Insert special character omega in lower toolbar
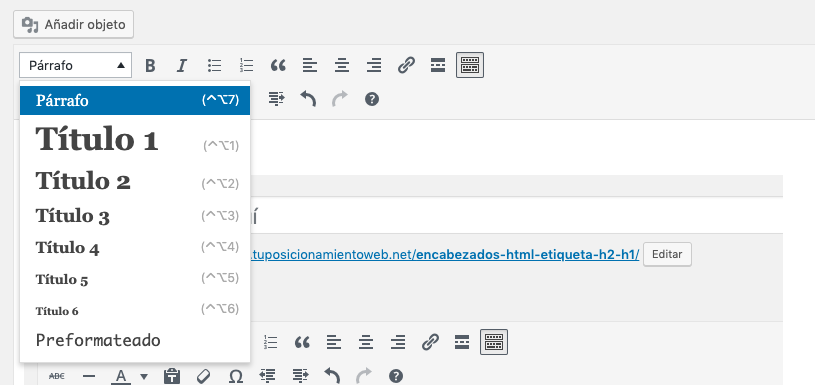 click(235, 376)
